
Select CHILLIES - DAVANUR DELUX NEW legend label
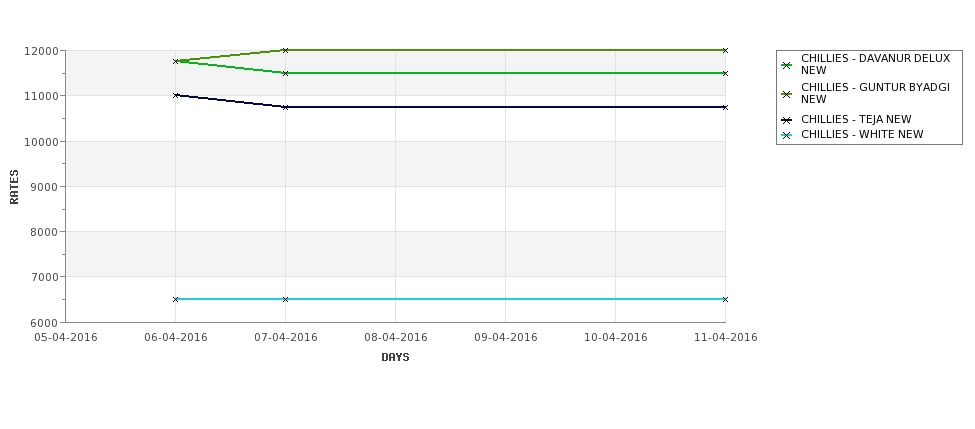[876, 64]
